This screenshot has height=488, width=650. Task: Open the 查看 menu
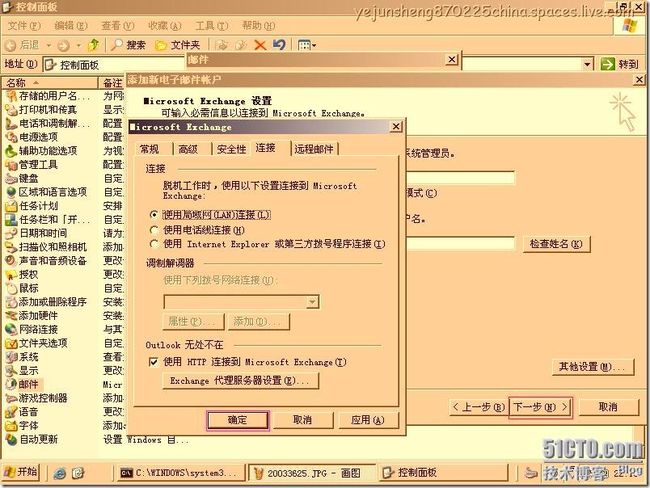point(118,26)
